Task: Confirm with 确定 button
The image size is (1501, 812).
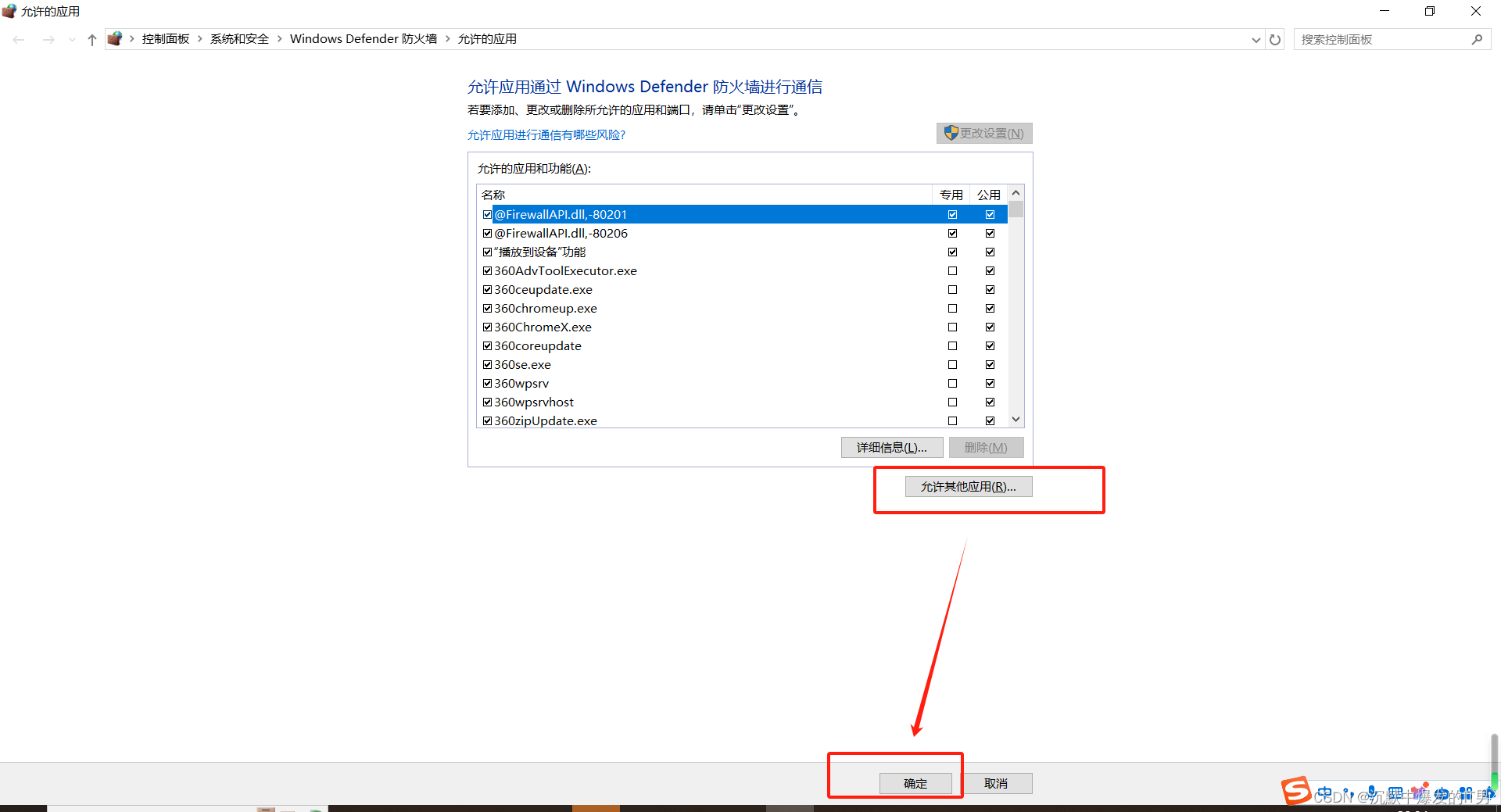Action: coord(915,784)
